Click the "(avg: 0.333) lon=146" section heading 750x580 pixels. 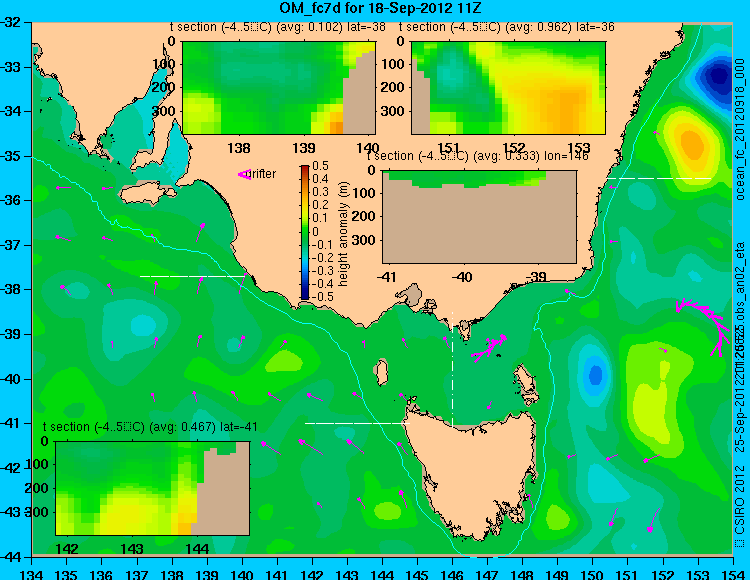click(x=529, y=156)
